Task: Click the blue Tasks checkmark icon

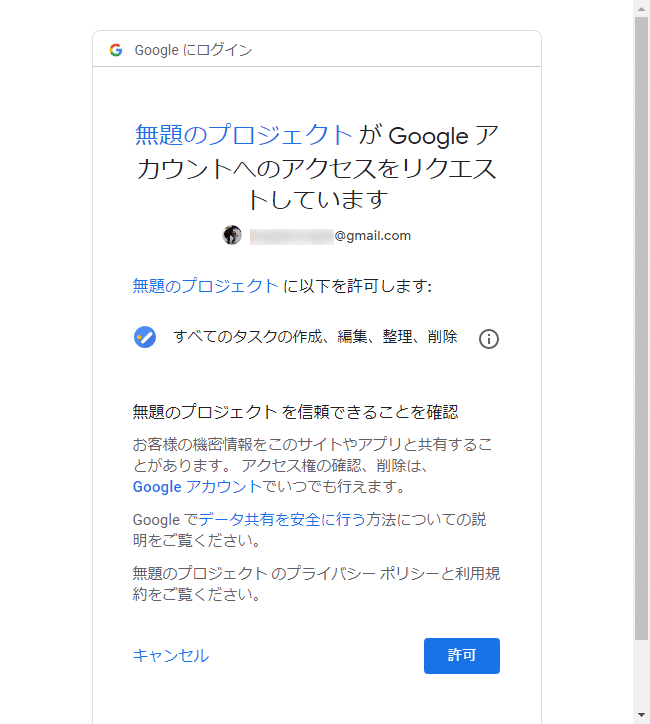Action: (145, 337)
